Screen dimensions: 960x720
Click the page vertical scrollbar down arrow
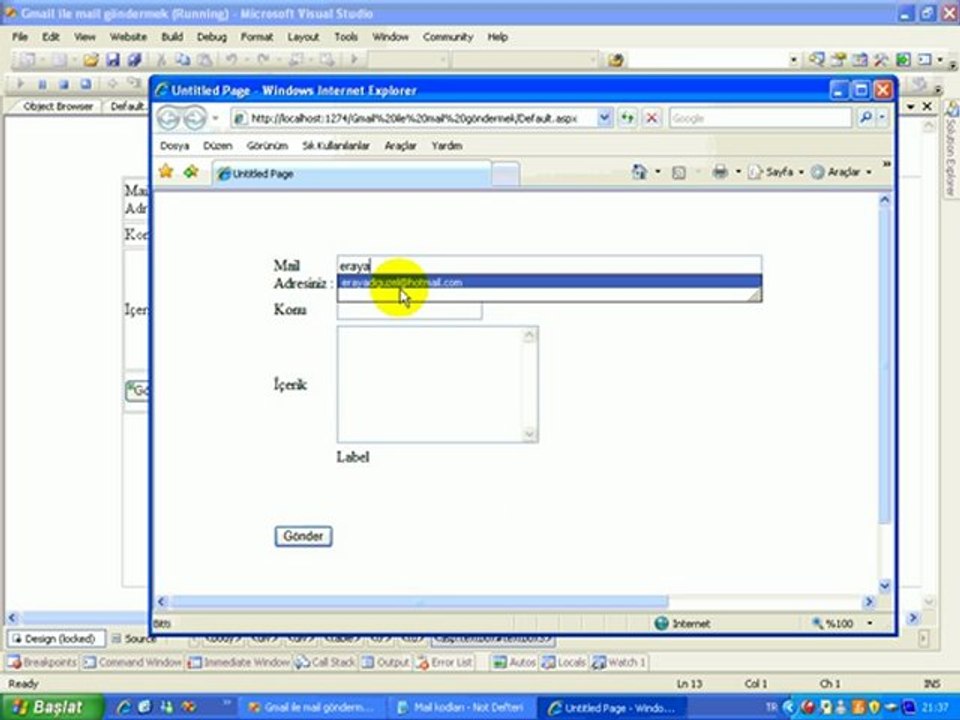tap(885, 585)
